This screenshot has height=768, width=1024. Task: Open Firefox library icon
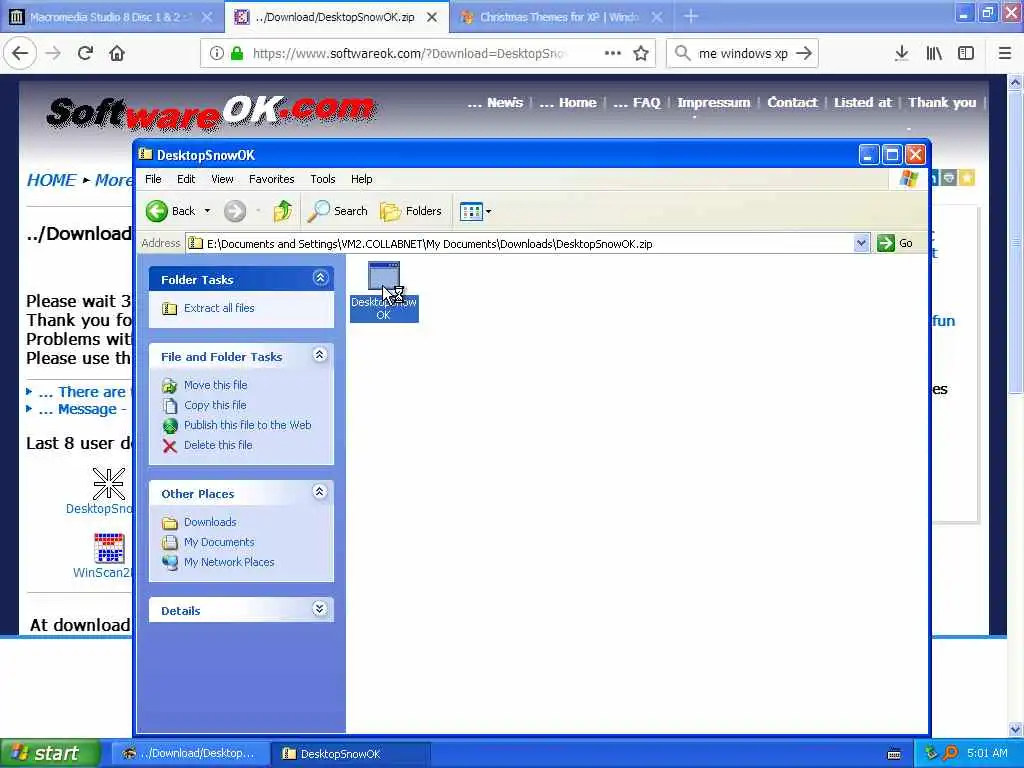[934, 53]
